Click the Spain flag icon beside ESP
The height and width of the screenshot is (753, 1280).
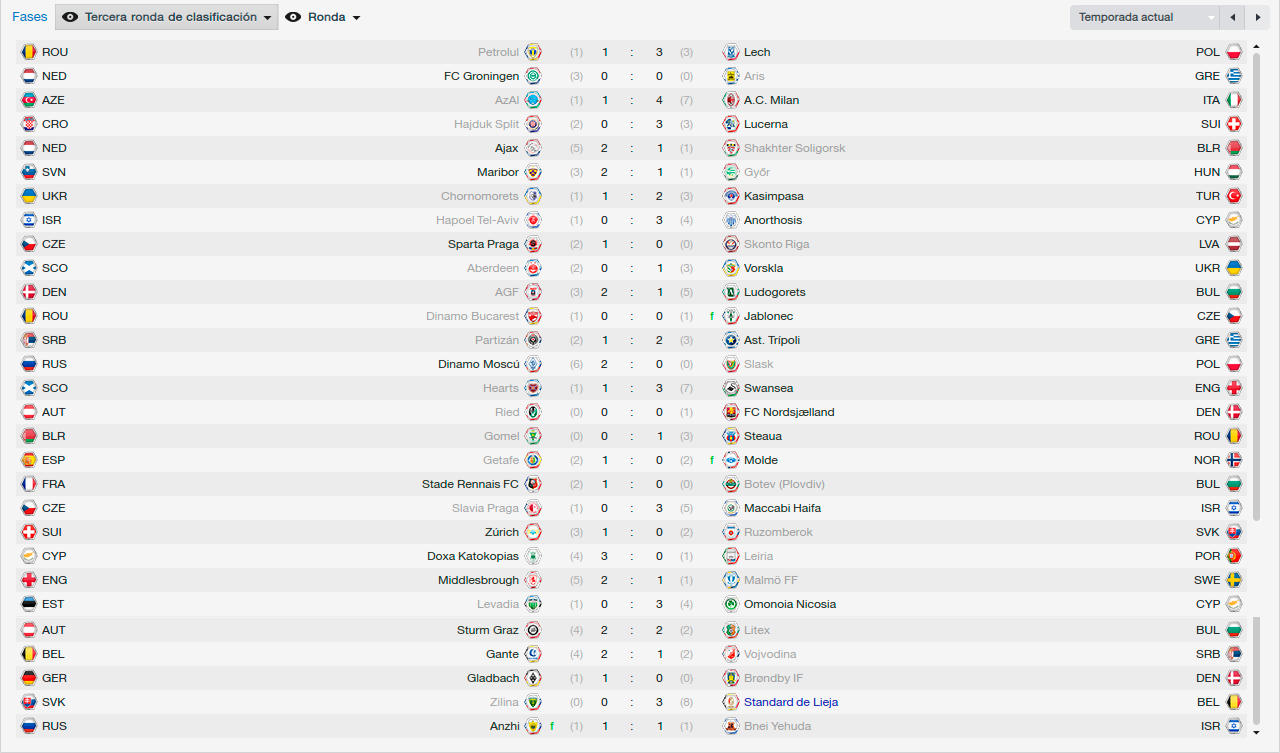[29, 460]
